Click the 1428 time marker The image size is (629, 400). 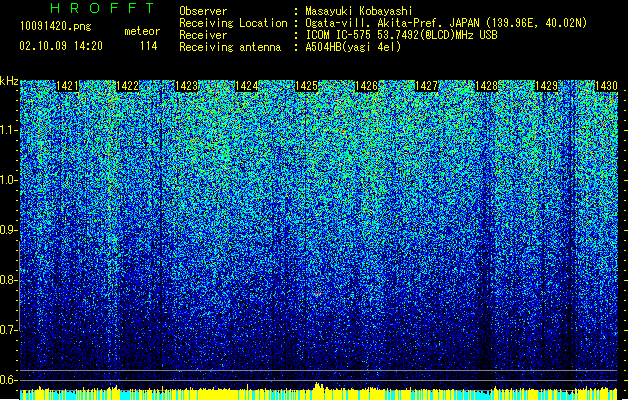(486, 86)
